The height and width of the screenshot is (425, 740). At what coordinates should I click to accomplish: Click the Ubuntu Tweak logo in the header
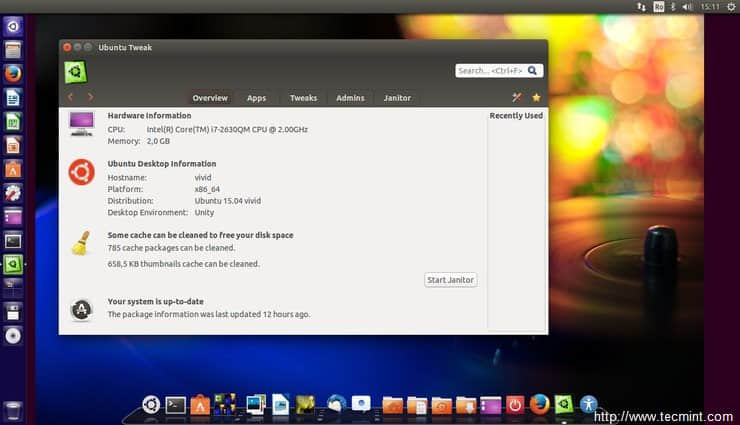pyautogui.click(x=76, y=72)
